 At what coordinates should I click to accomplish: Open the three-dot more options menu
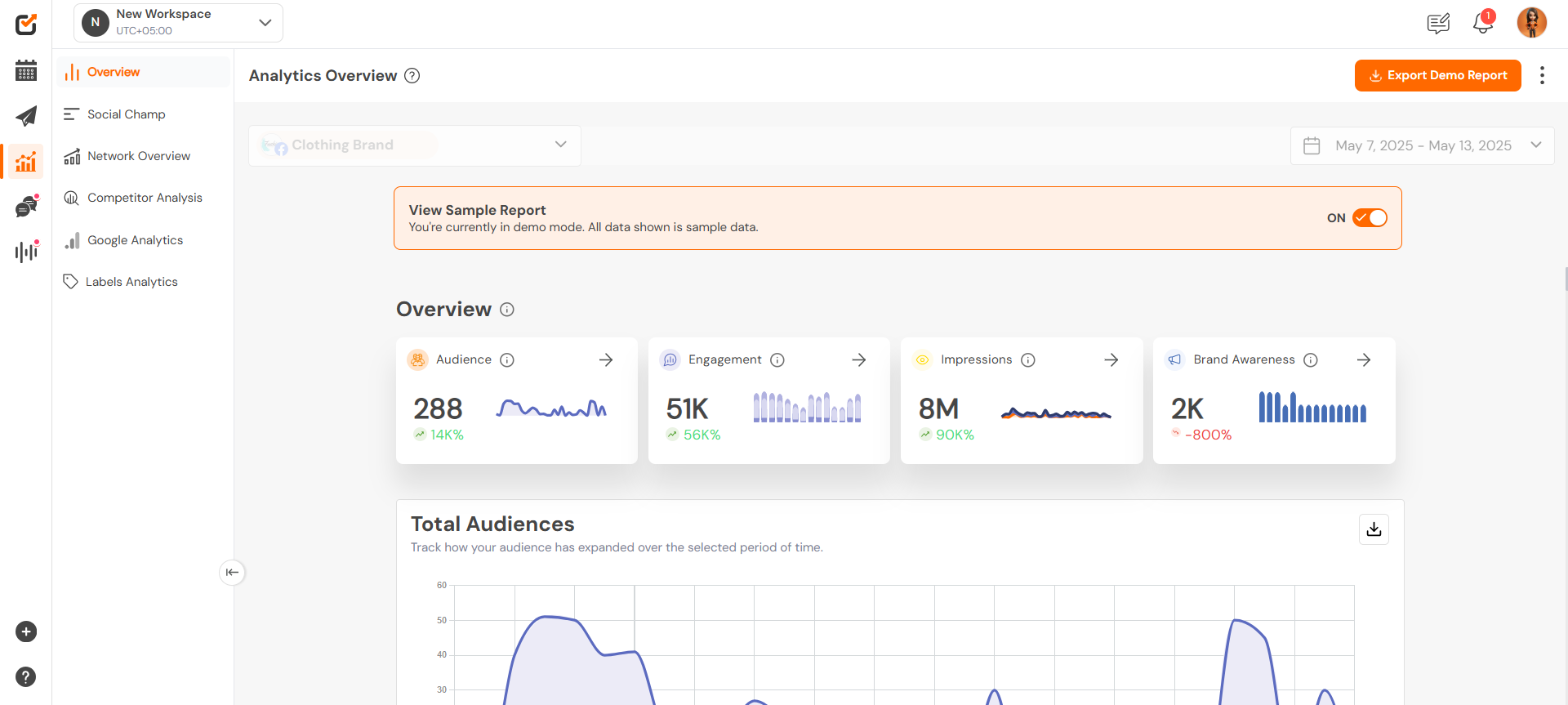(x=1542, y=75)
